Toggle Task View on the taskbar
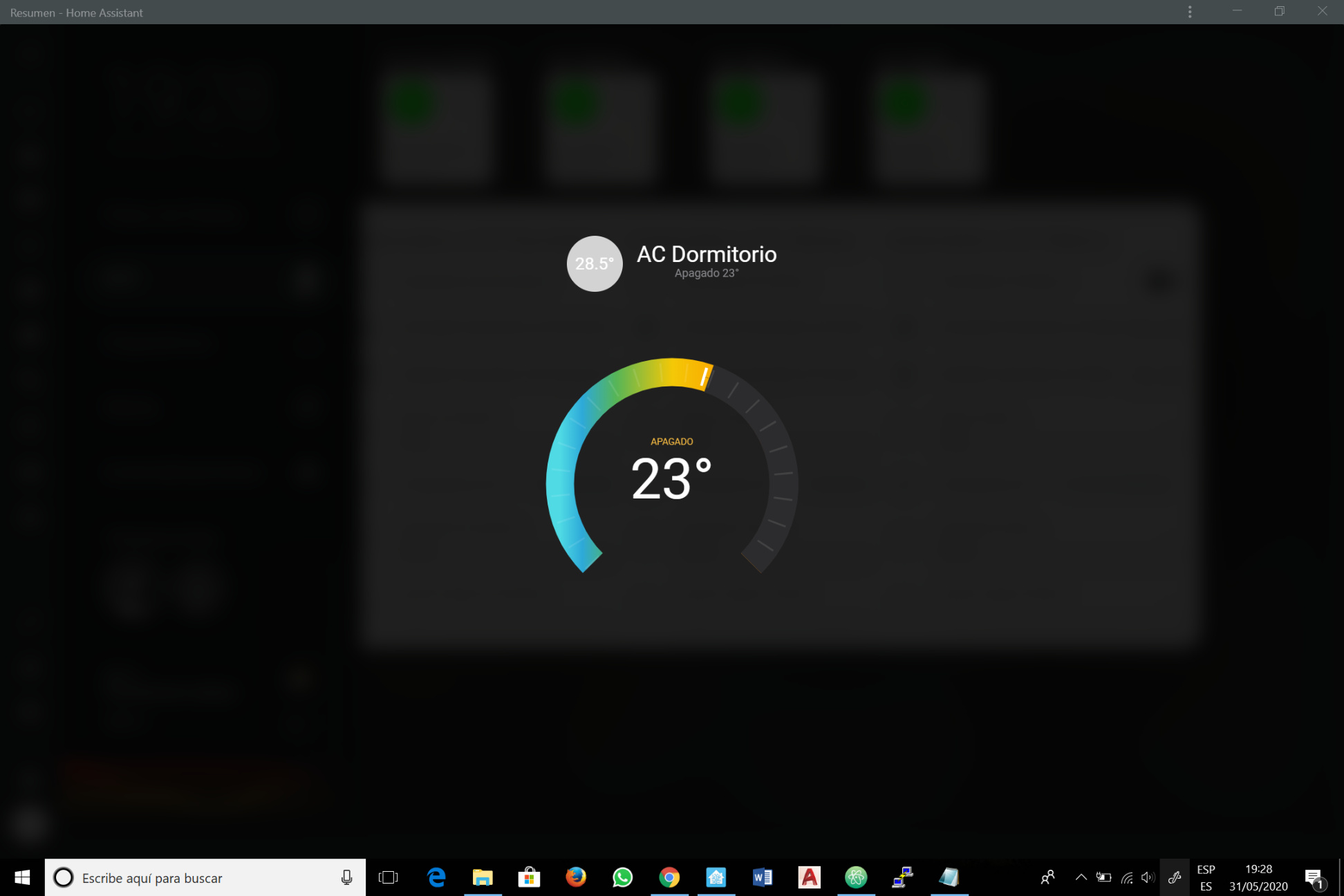This screenshot has width=1344, height=896. [x=389, y=877]
